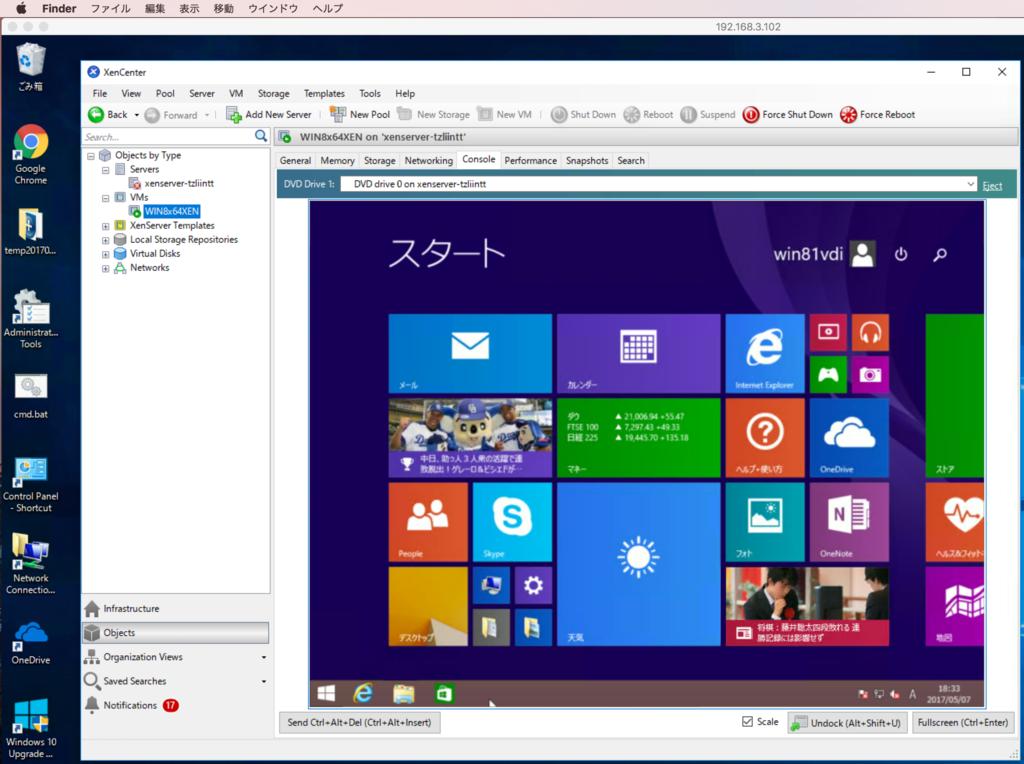Open the Mail tile in VM console
This screenshot has width=1024, height=764.
coord(470,353)
